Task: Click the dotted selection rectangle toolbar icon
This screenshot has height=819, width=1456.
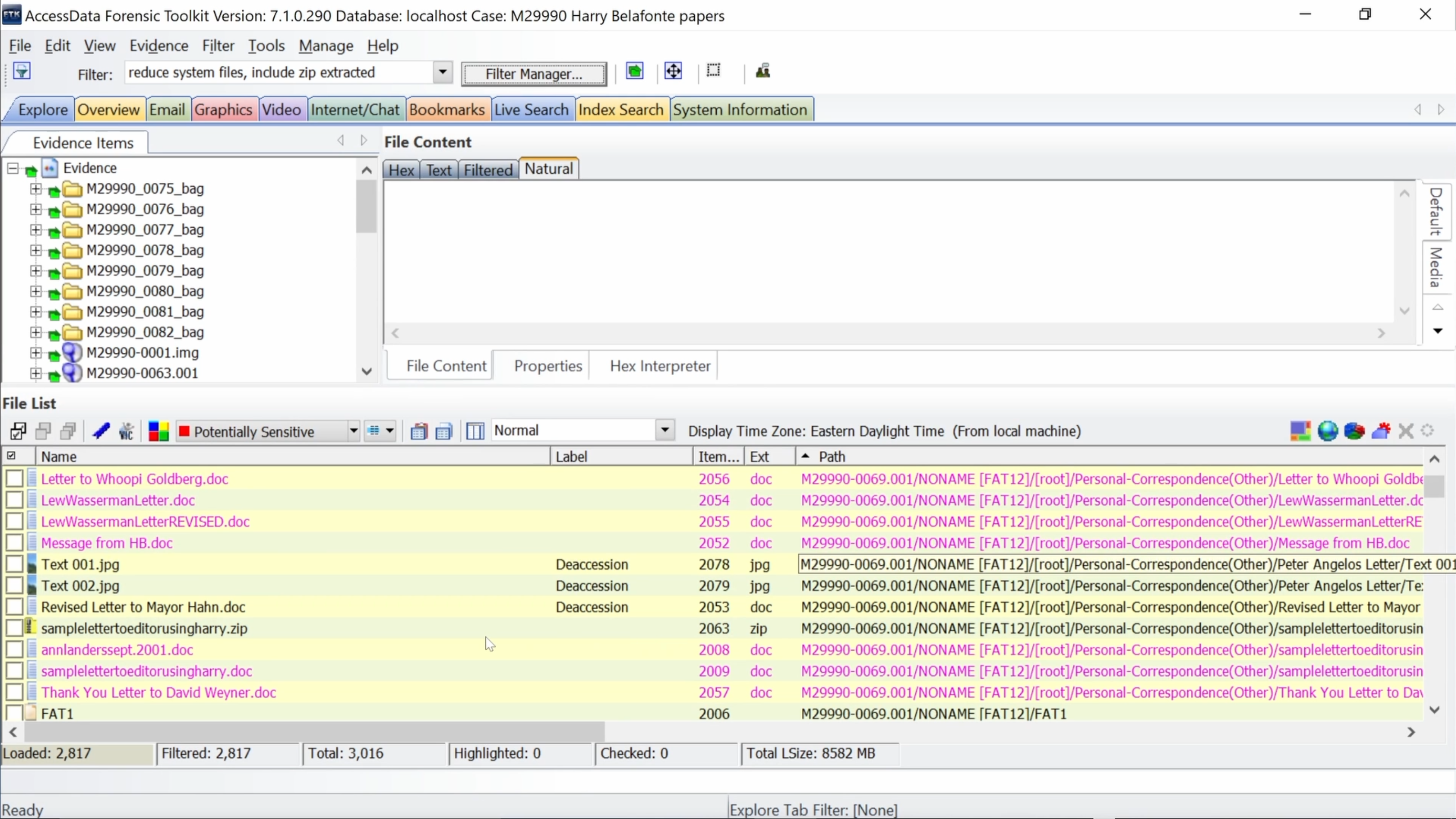Action: coord(713,71)
